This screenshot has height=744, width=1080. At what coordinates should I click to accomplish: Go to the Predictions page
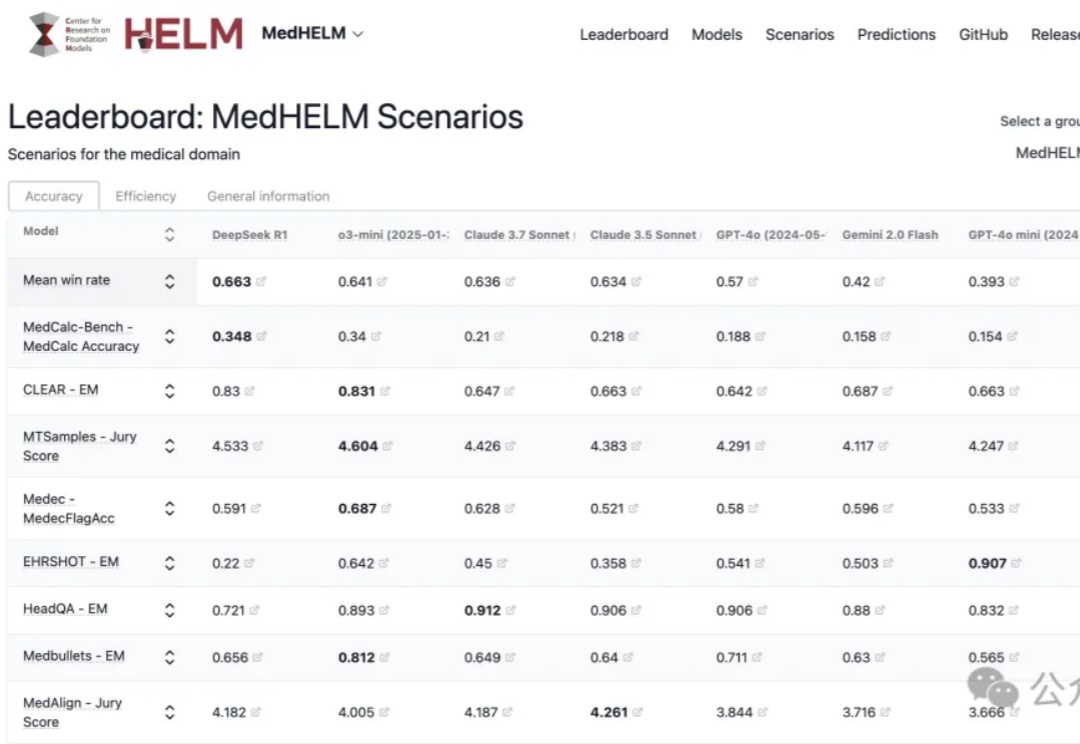(896, 34)
